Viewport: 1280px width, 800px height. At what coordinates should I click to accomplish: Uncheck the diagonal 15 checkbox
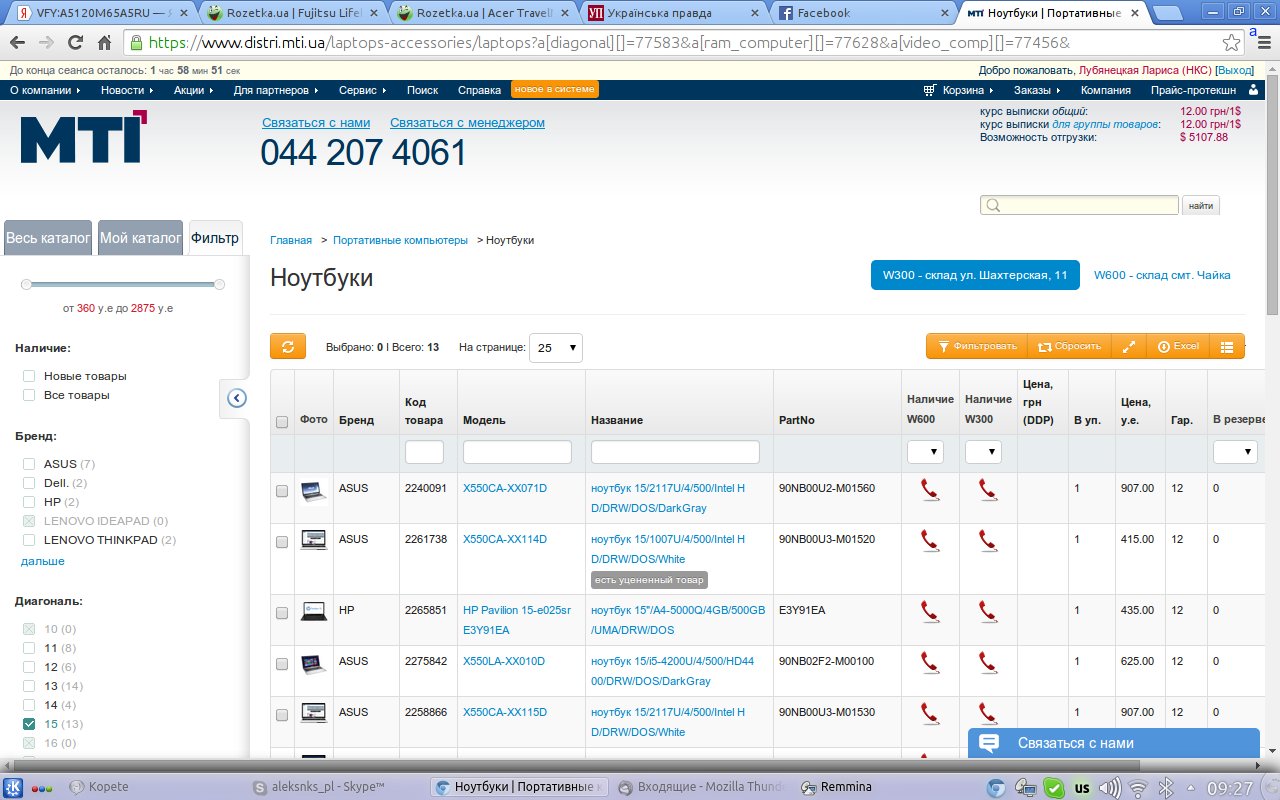[29, 724]
